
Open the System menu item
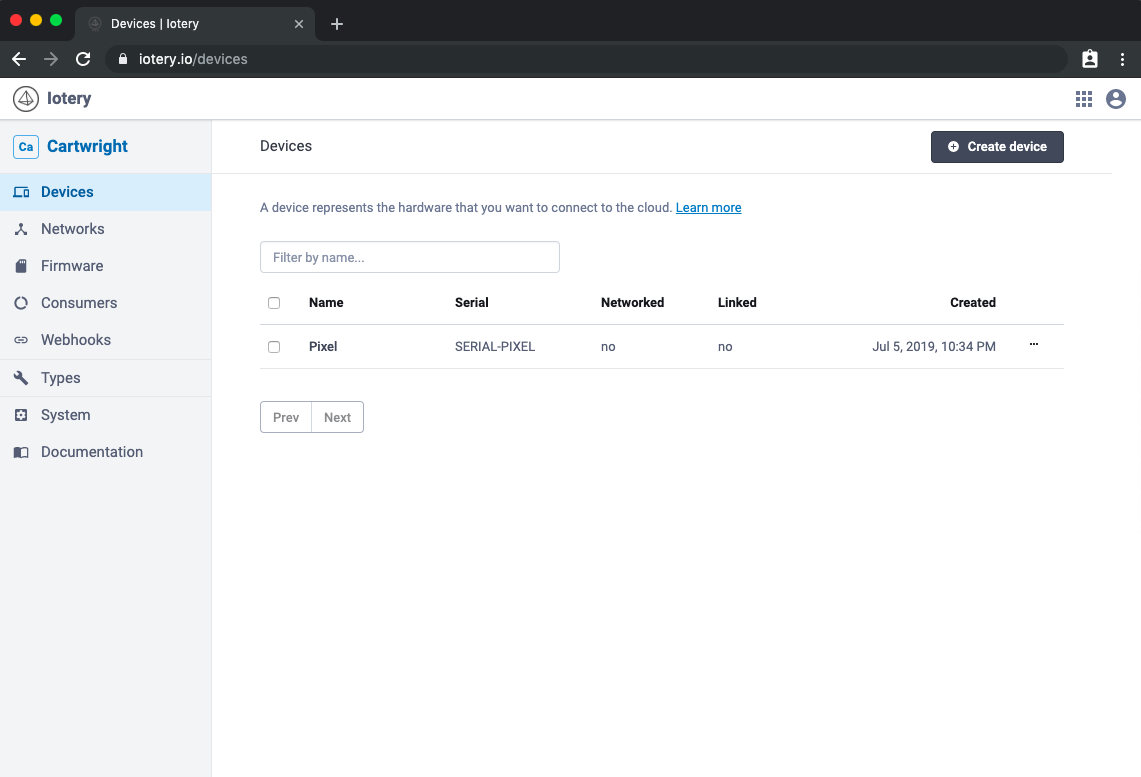[x=106, y=415]
